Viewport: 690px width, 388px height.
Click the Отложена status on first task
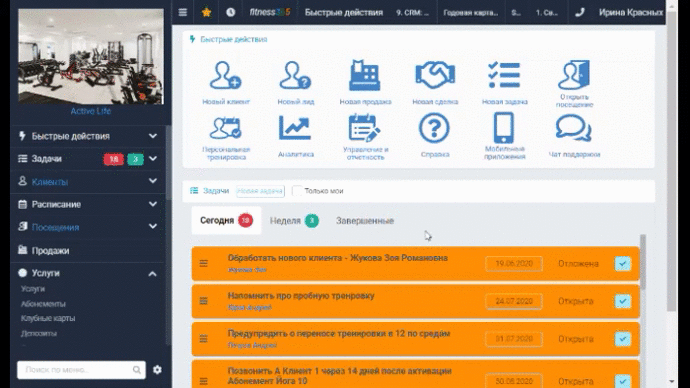pyautogui.click(x=578, y=264)
